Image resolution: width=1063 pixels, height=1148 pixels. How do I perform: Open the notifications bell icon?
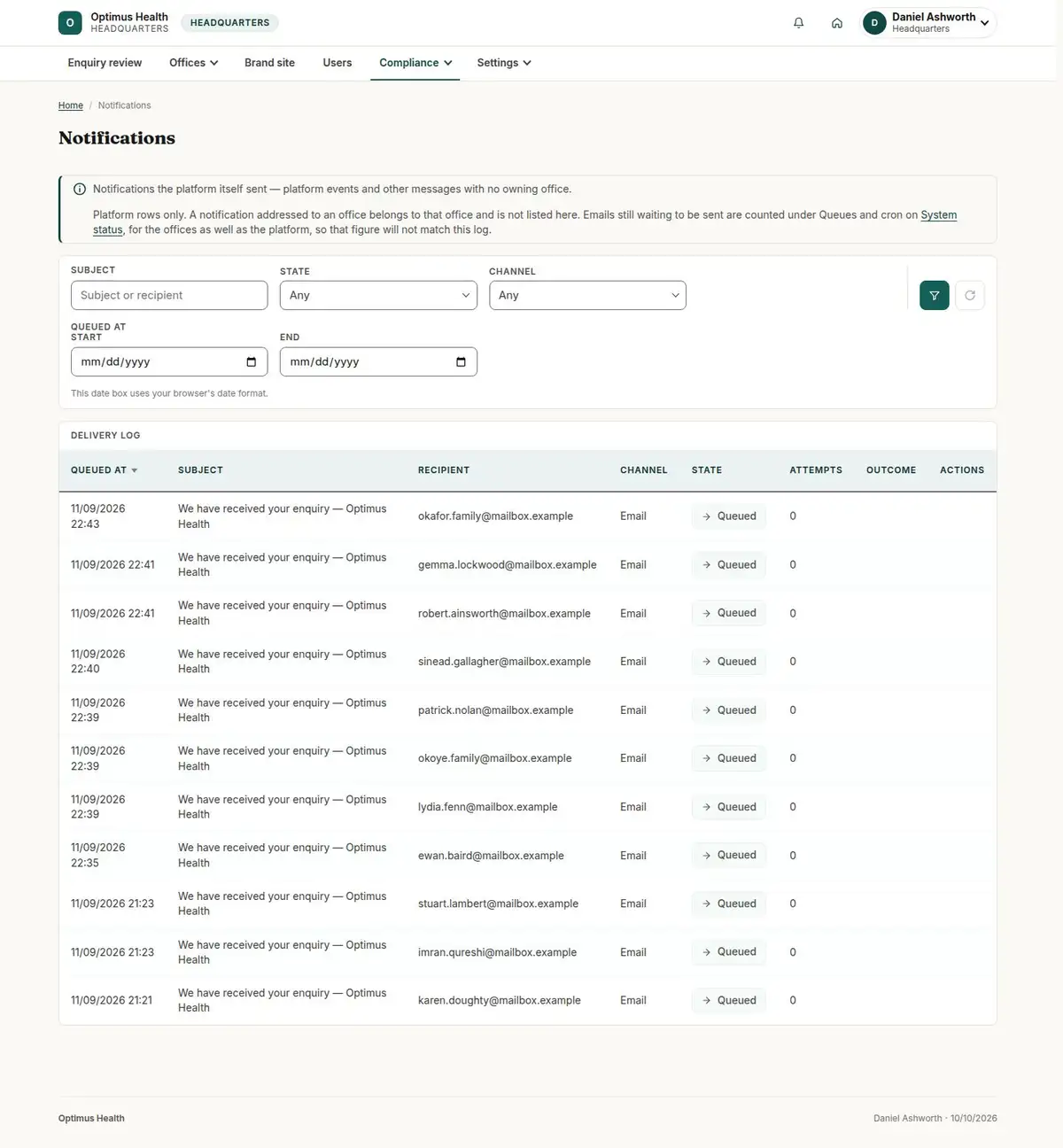(798, 23)
